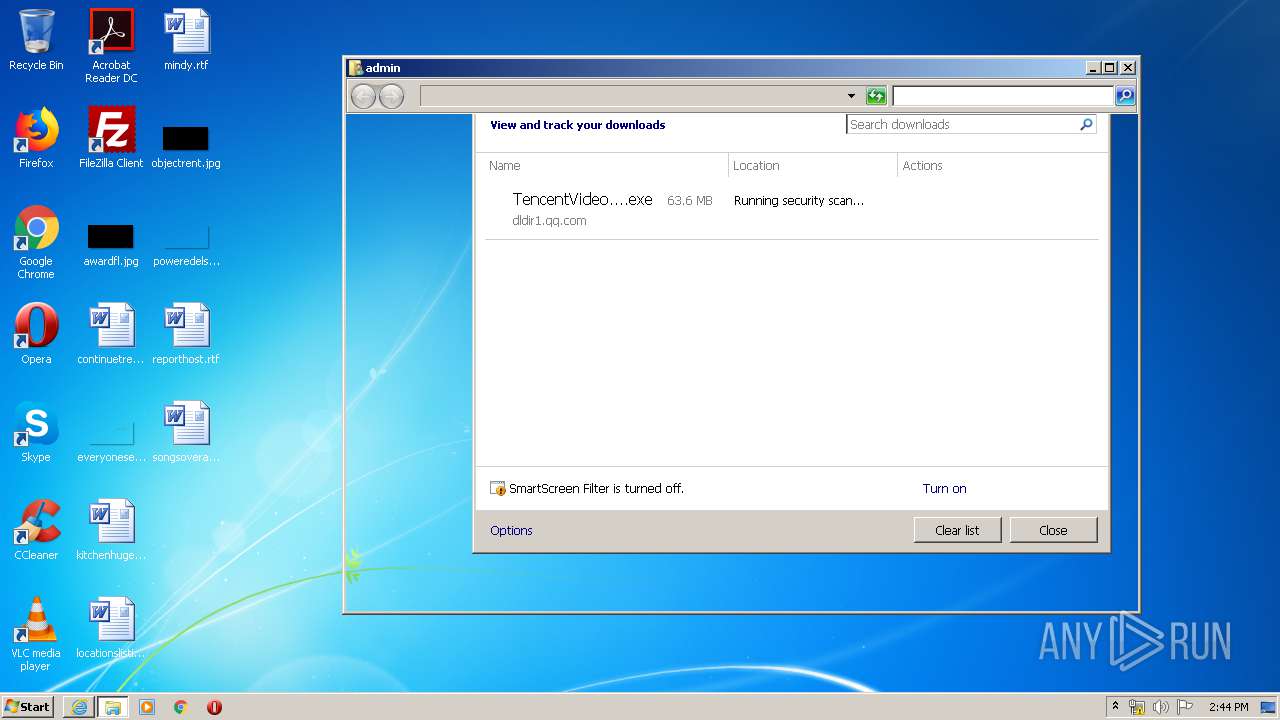Click the Forward navigation button
Screen dimensions: 1280x720
391,96
